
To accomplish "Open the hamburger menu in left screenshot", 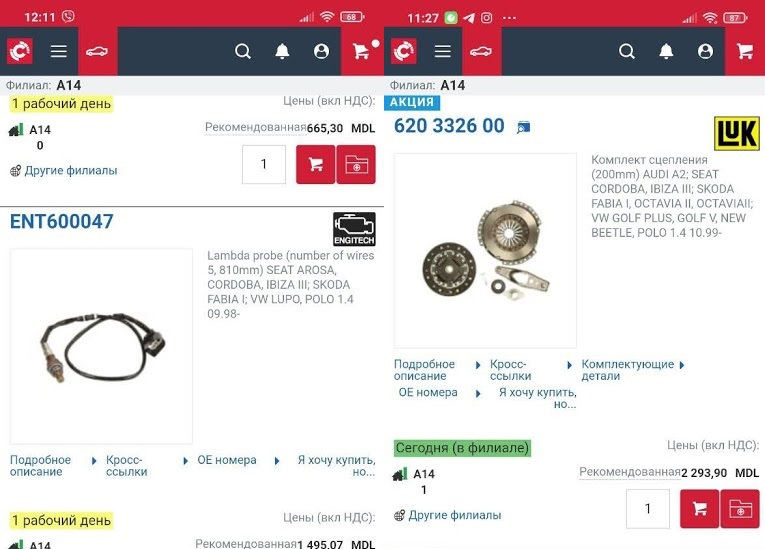I will 59,51.
